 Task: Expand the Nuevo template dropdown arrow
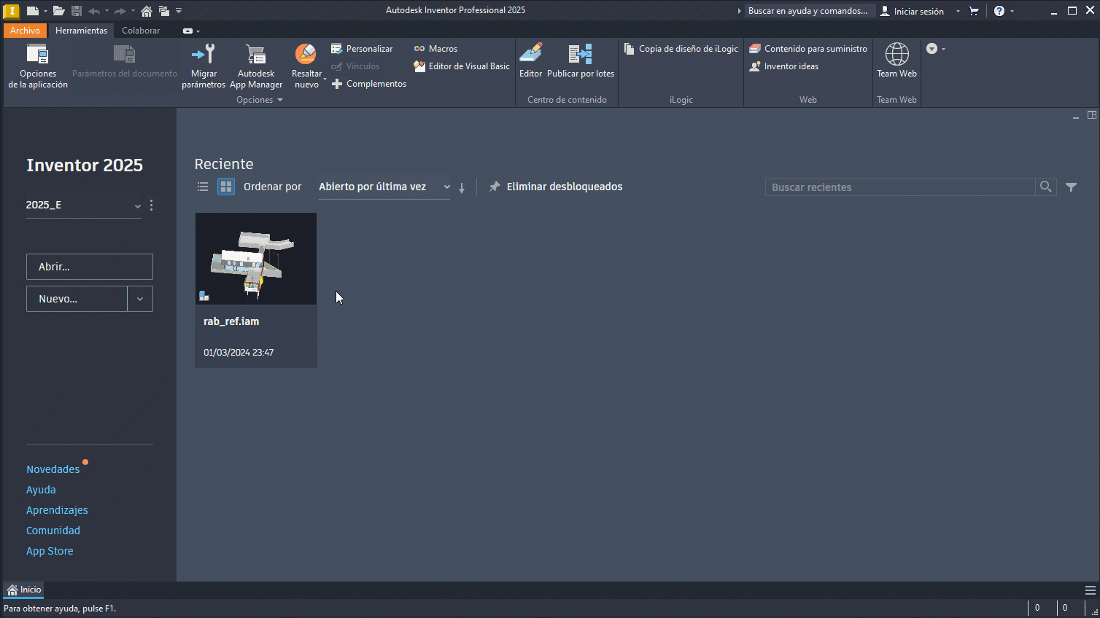pos(140,299)
